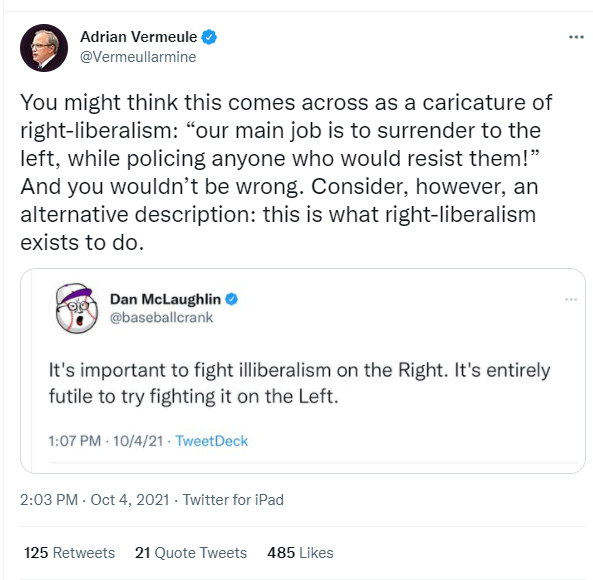
Task: Open the quoted tweet about fighting illiberalism
Action: pos(299,383)
